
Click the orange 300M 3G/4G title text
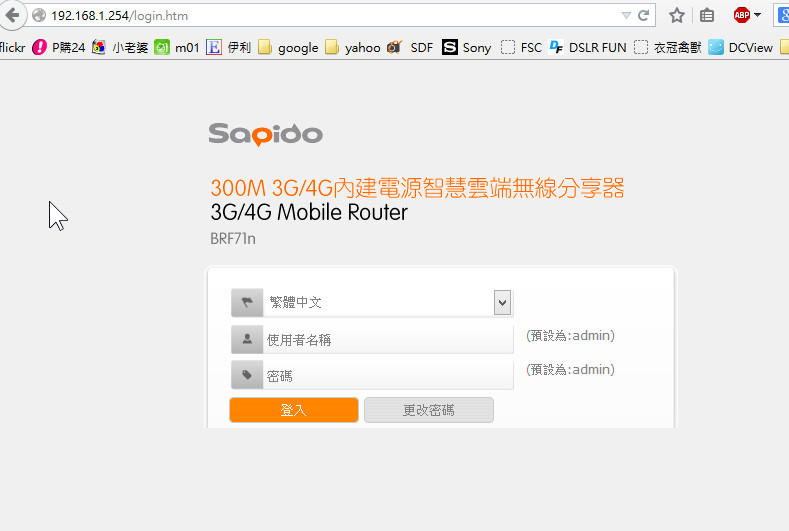(x=417, y=188)
